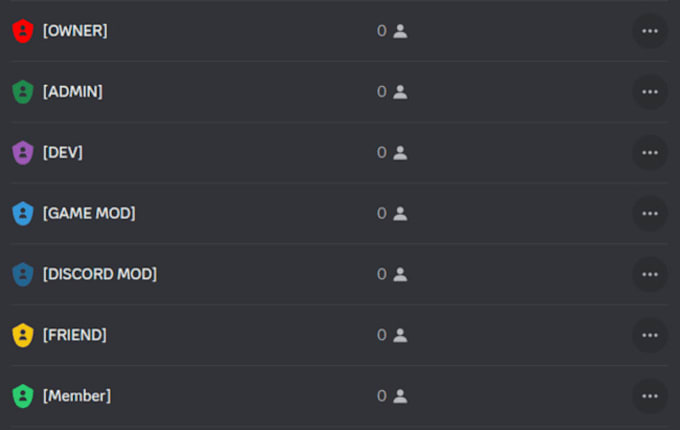Viewport: 680px width, 430px height.
Task: View the member count for [GAME MOD]
Action: [x=392, y=213]
